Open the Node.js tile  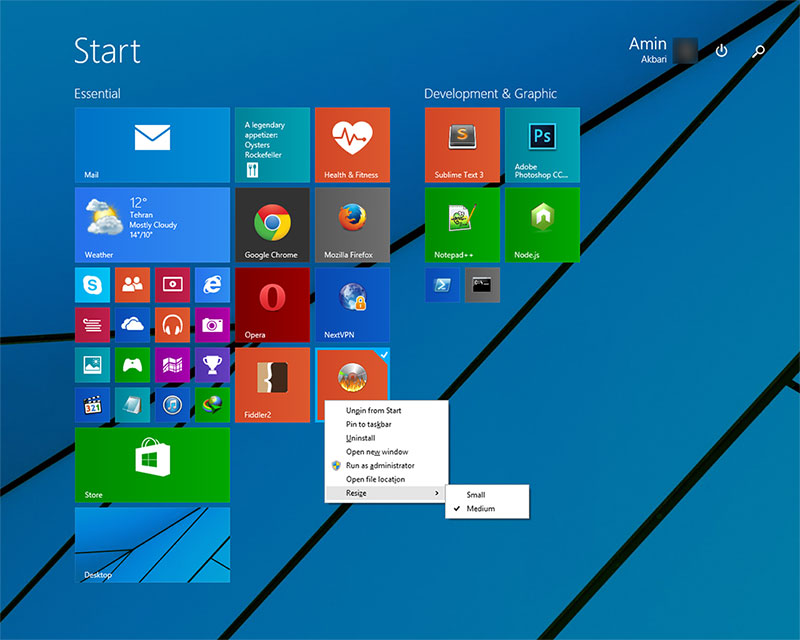tap(542, 225)
